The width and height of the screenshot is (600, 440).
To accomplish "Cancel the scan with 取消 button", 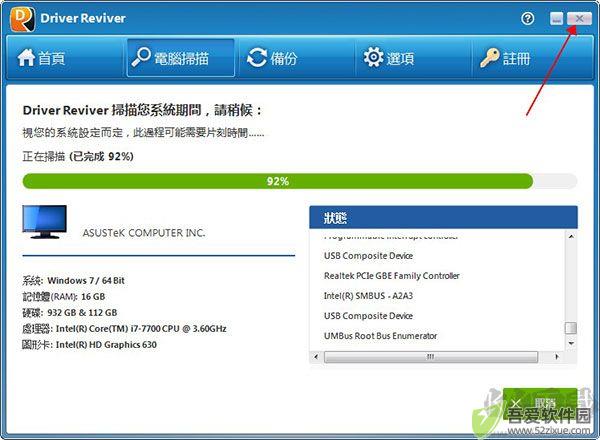I will (x=540, y=403).
